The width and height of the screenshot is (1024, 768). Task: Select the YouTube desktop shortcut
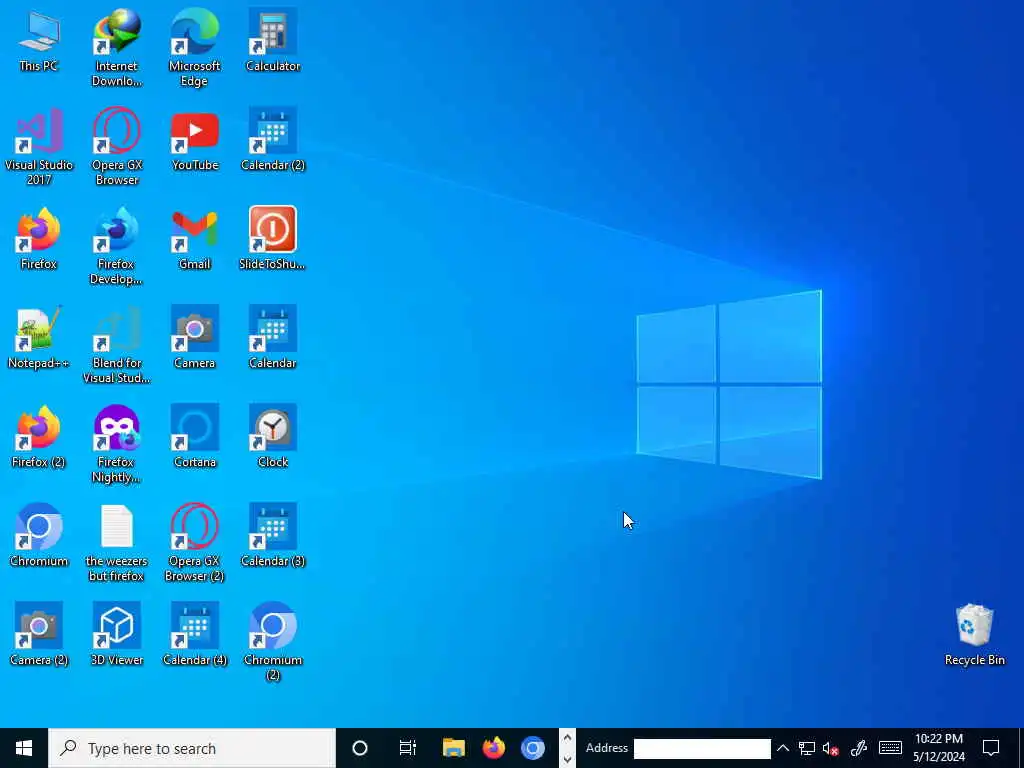click(195, 140)
